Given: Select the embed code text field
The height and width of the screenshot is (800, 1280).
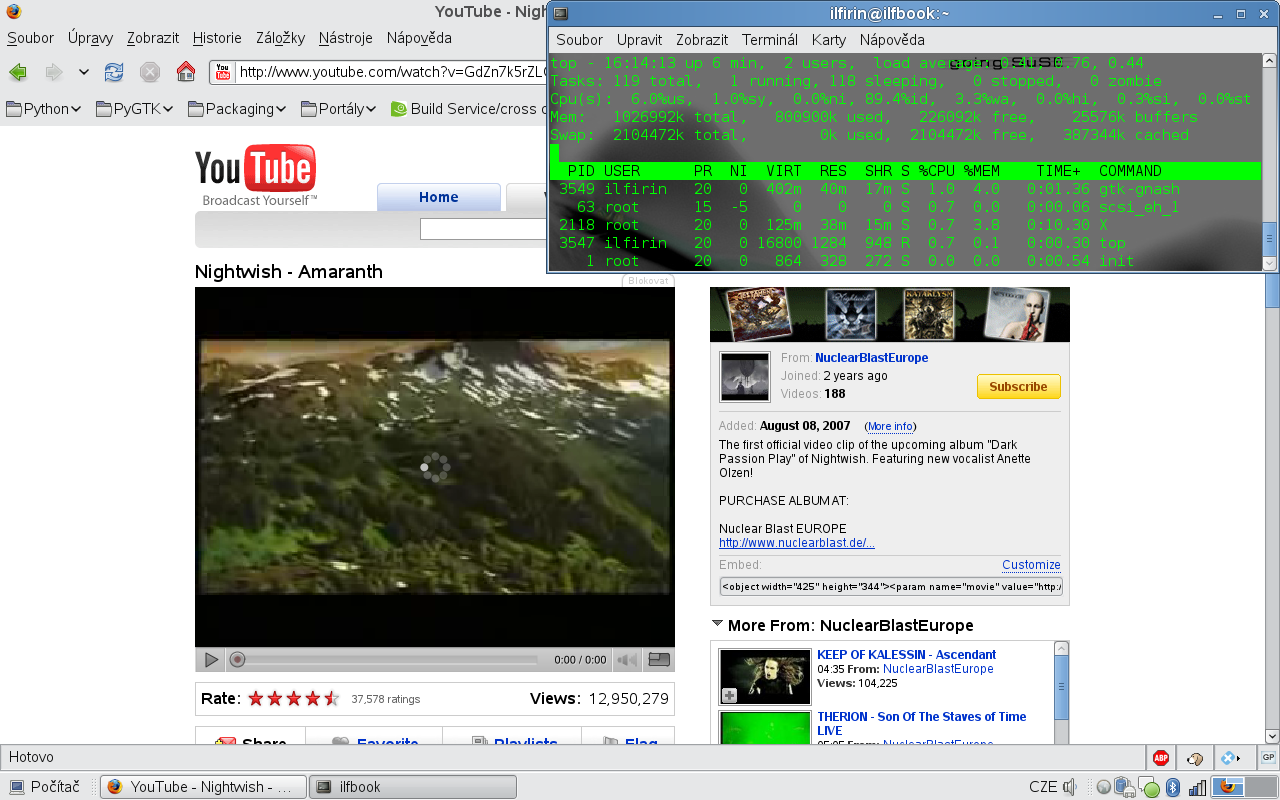Looking at the screenshot, I should [891, 586].
